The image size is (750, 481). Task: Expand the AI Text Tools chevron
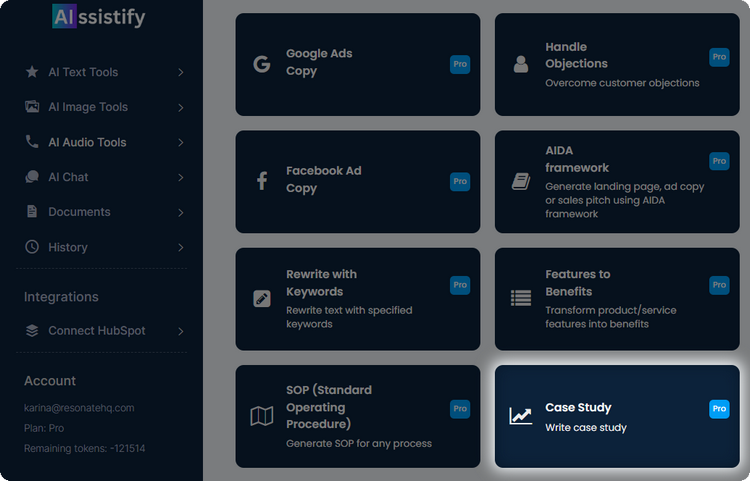pyautogui.click(x=181, y=72)
